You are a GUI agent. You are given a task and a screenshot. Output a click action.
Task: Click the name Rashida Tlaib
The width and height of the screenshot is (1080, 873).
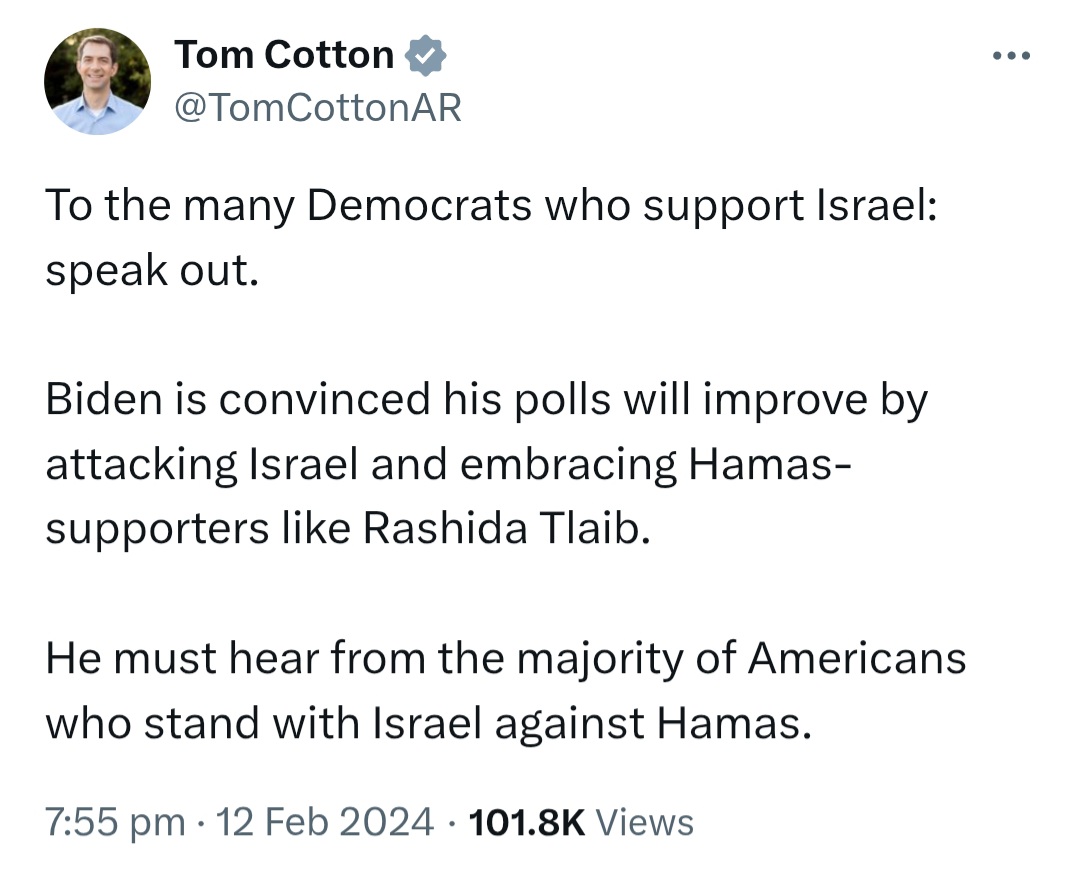pos(506,528)
